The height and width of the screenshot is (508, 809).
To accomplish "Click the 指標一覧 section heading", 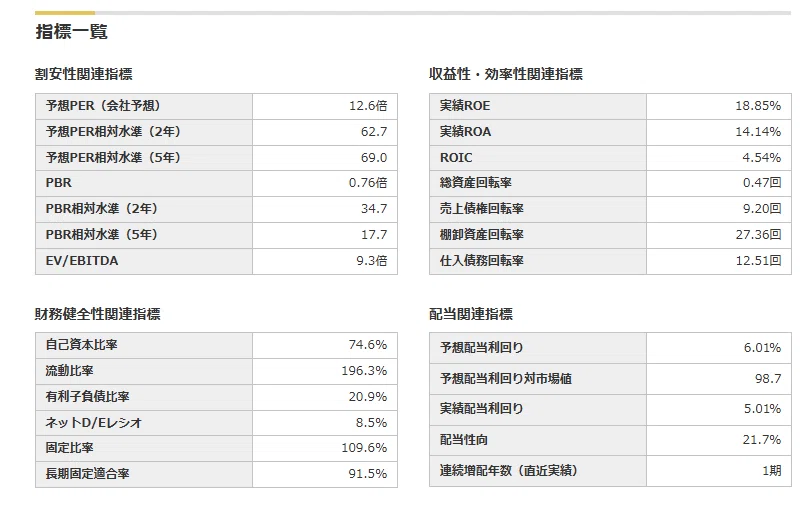I will pyautogui.click(x=71, y=31).
